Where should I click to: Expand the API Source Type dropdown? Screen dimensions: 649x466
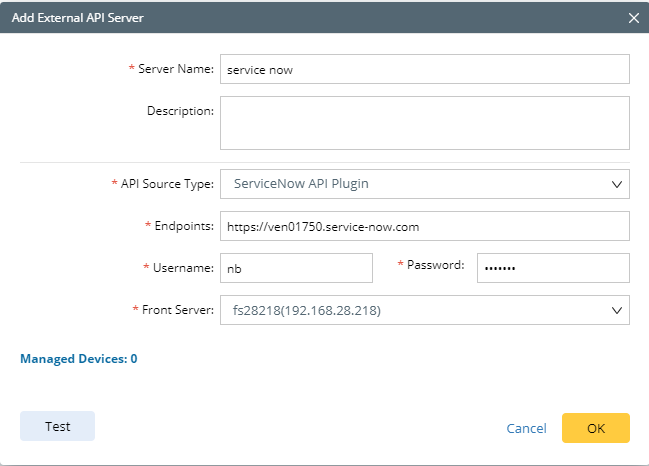point(424,184)
